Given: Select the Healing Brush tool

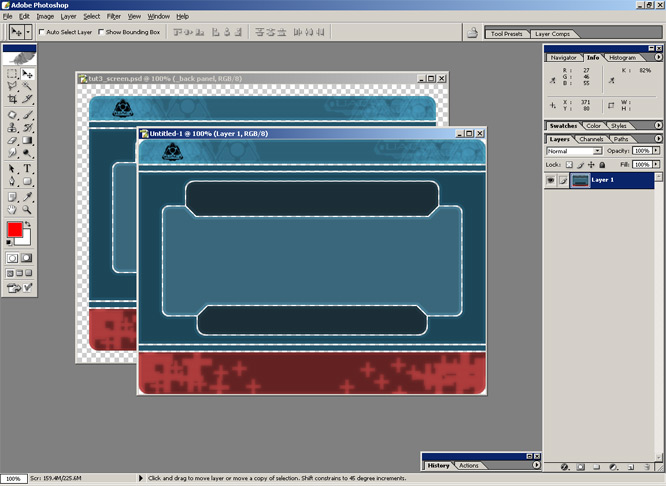Looking at the screenshot, I should point(12,115).
